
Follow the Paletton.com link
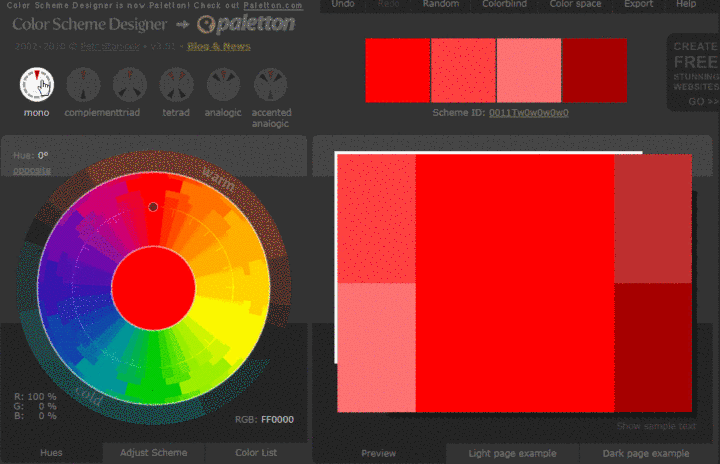pos(273,6)
